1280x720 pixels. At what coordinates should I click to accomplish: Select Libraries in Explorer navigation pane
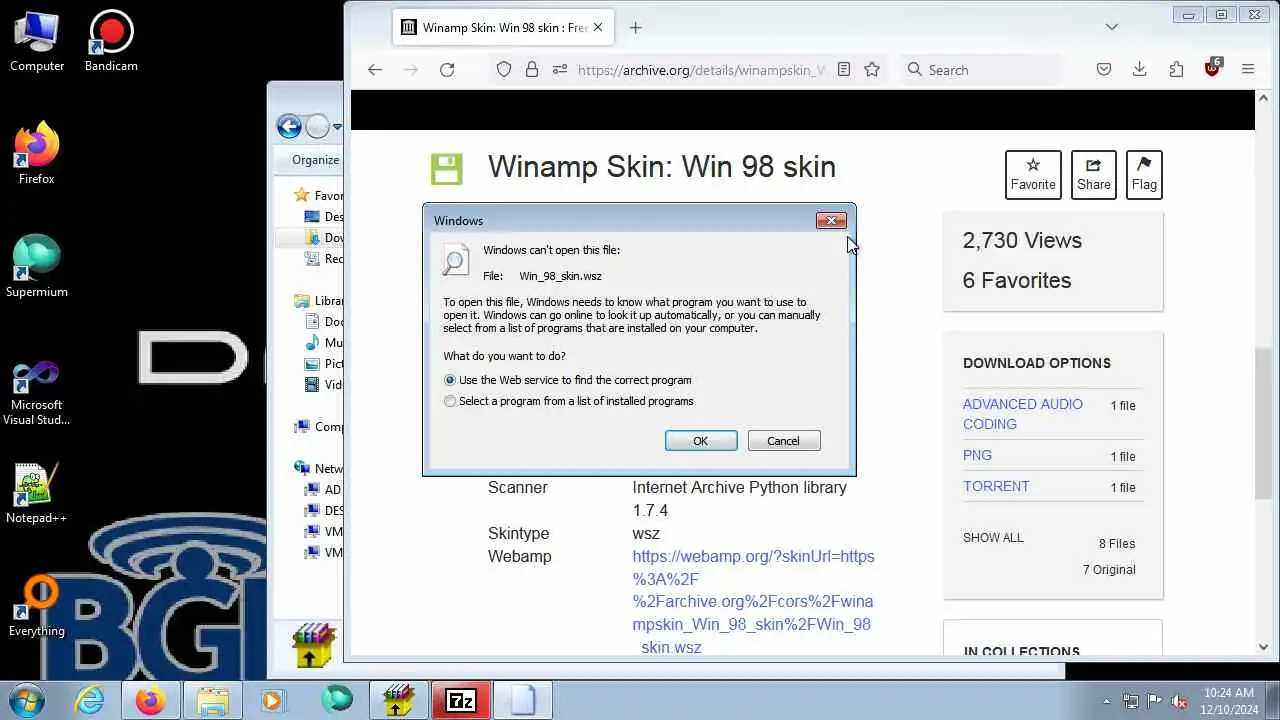tap(318, 301)
